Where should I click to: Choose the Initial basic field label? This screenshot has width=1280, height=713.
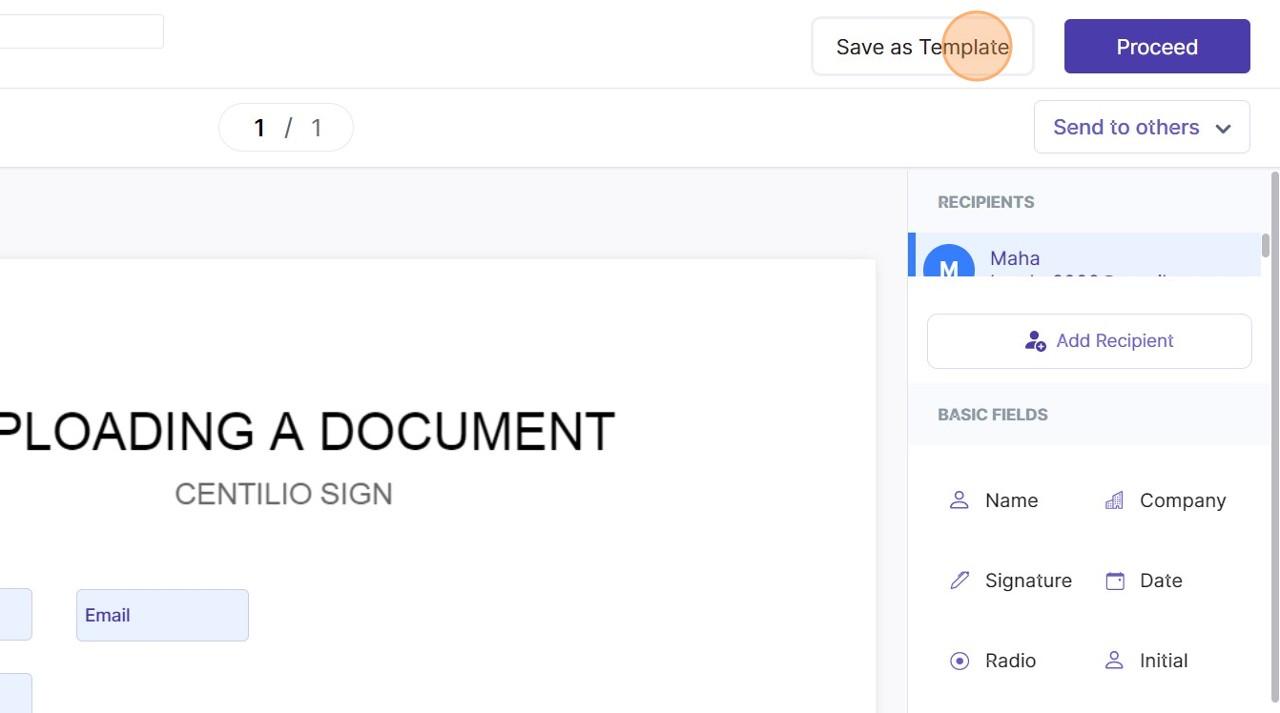(1164, 660)
